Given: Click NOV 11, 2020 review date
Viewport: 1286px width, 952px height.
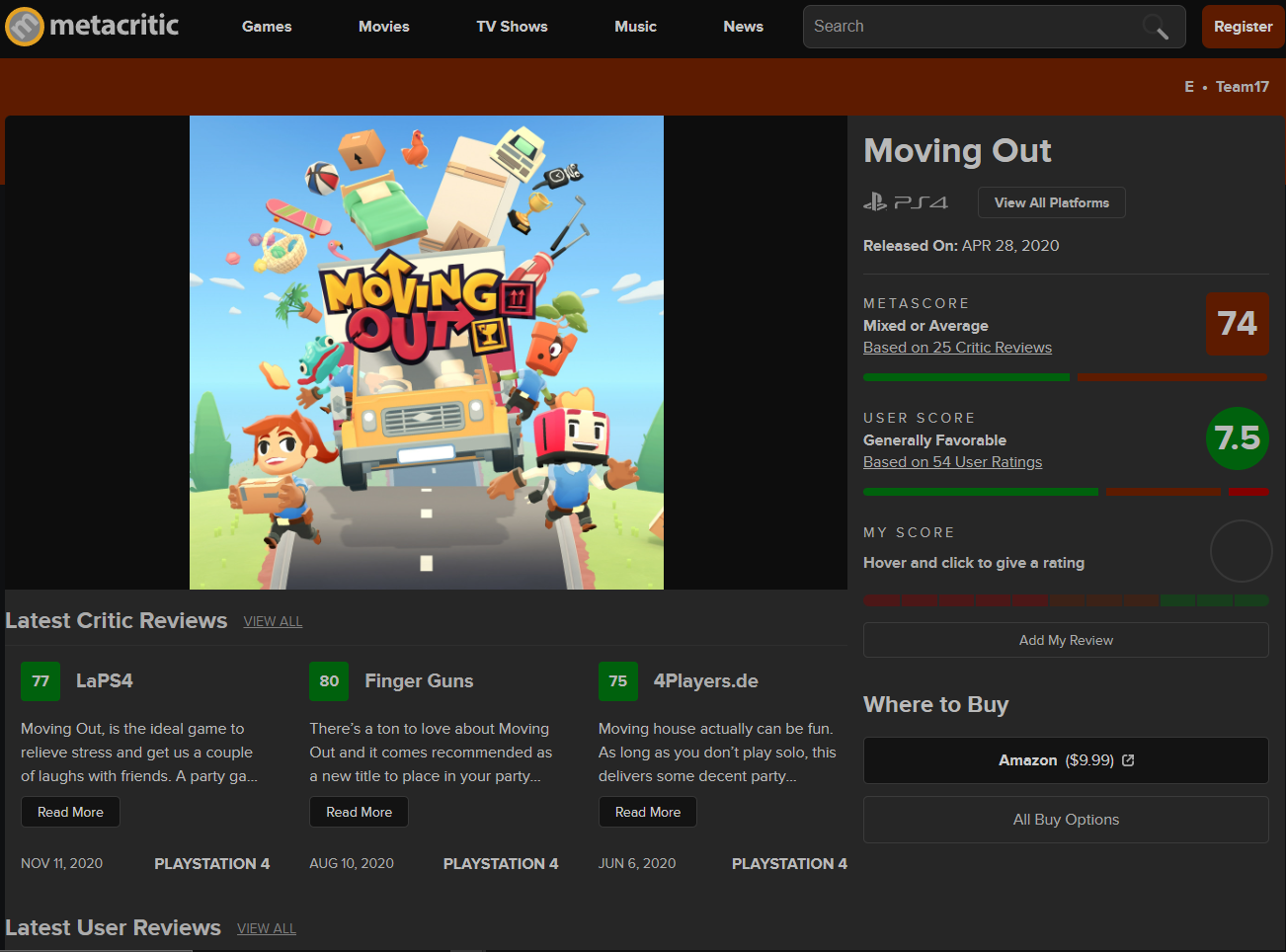Looking at the screenshot, I should click(x=61, y=863).
